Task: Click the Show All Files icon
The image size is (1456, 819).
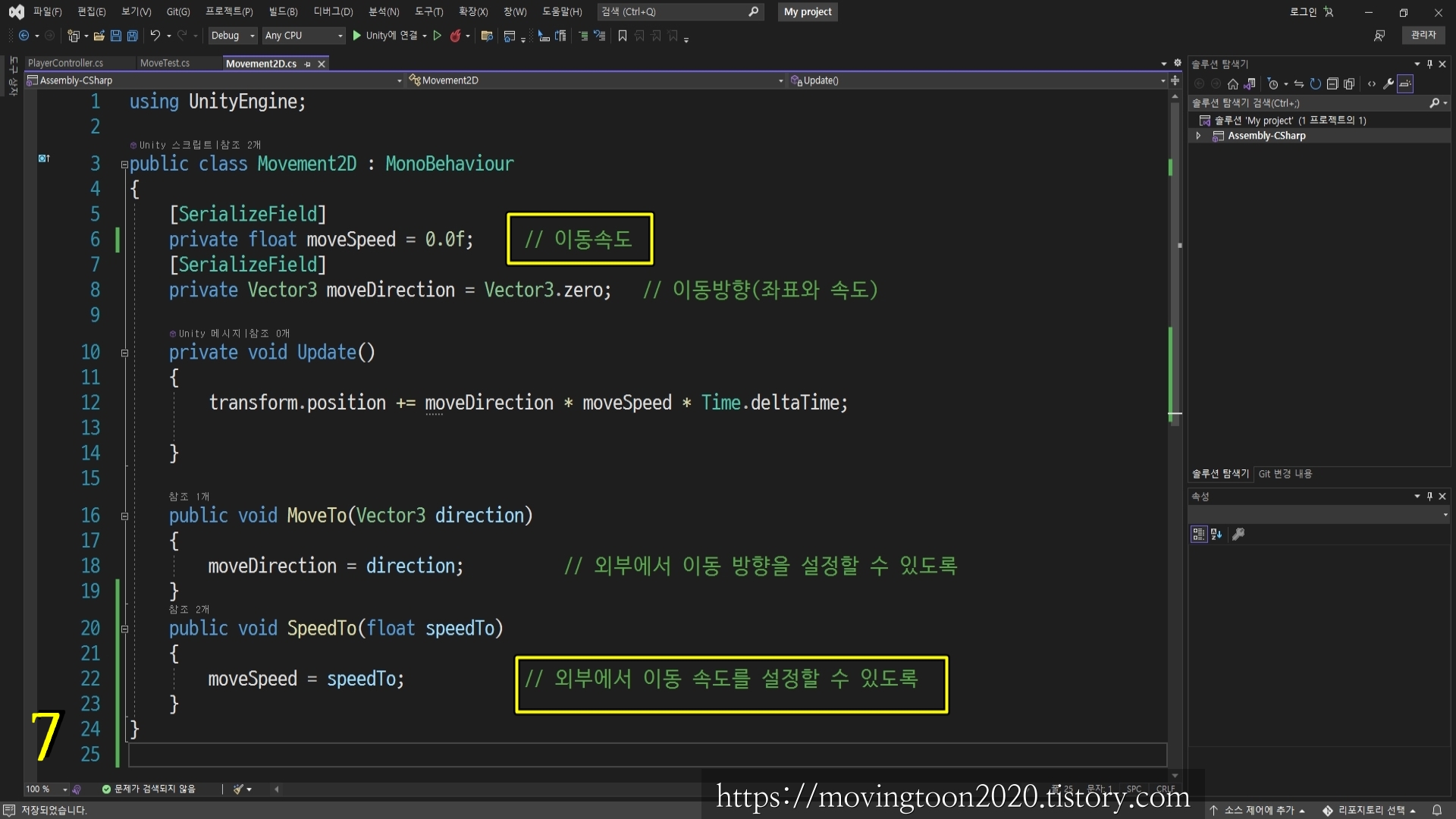Action: (x=1349, y=84)
